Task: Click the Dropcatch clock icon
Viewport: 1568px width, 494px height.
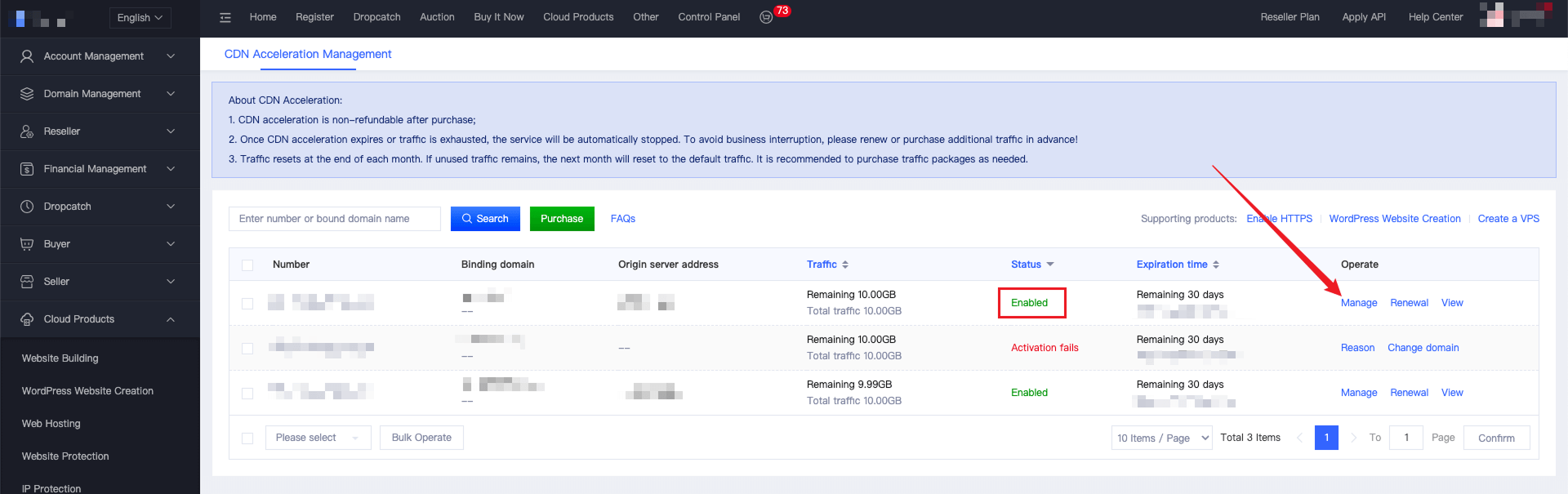Action: click(27, 207)
